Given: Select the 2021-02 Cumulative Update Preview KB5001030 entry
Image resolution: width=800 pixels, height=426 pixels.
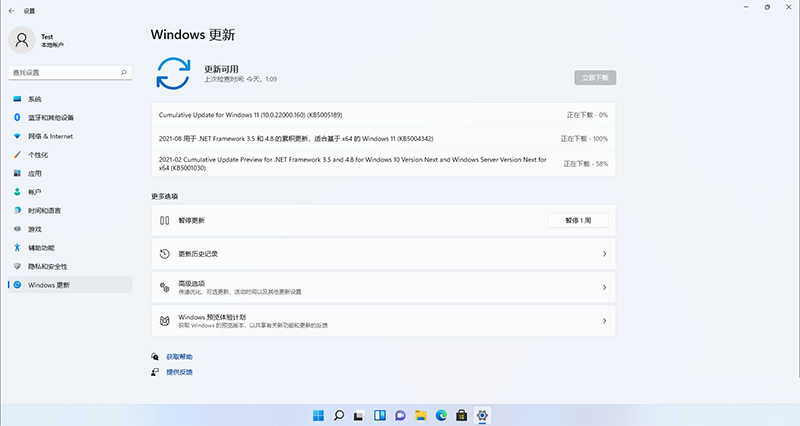Looking at the screenshot, I should point(383,163).
